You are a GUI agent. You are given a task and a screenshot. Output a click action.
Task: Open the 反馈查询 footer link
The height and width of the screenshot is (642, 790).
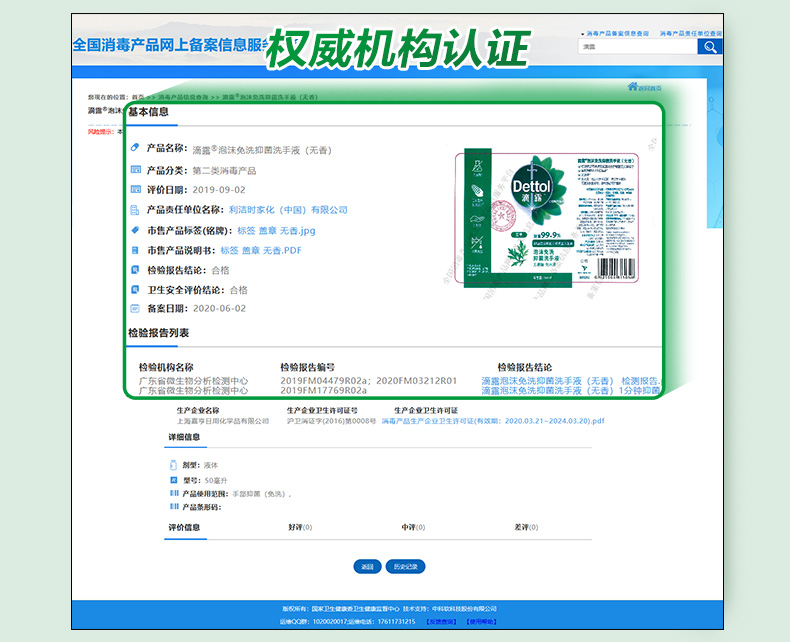[x=441, y=622]
